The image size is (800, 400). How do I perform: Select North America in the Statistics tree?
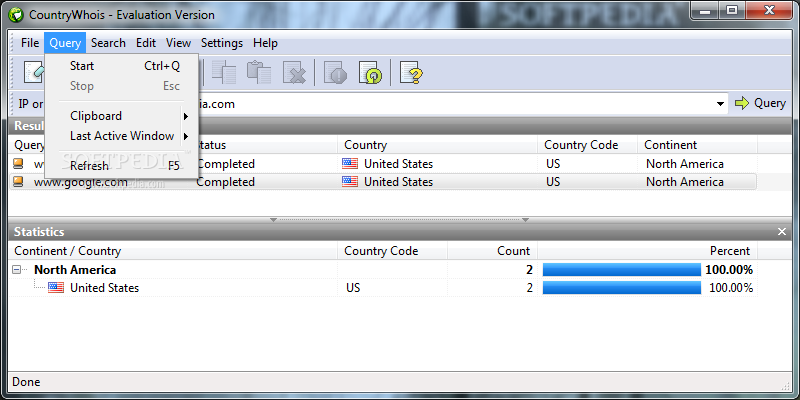75,269
